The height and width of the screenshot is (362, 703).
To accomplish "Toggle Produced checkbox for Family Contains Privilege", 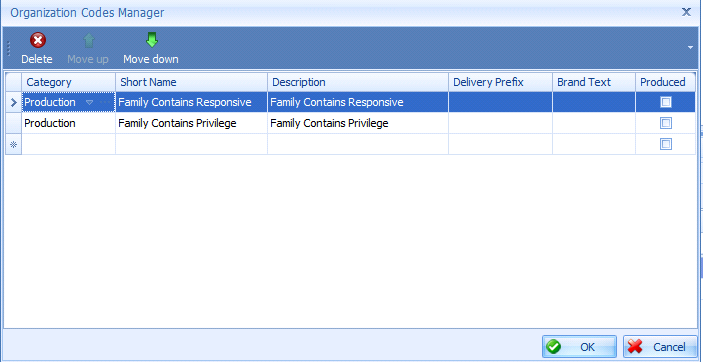I will click(666, 123).
